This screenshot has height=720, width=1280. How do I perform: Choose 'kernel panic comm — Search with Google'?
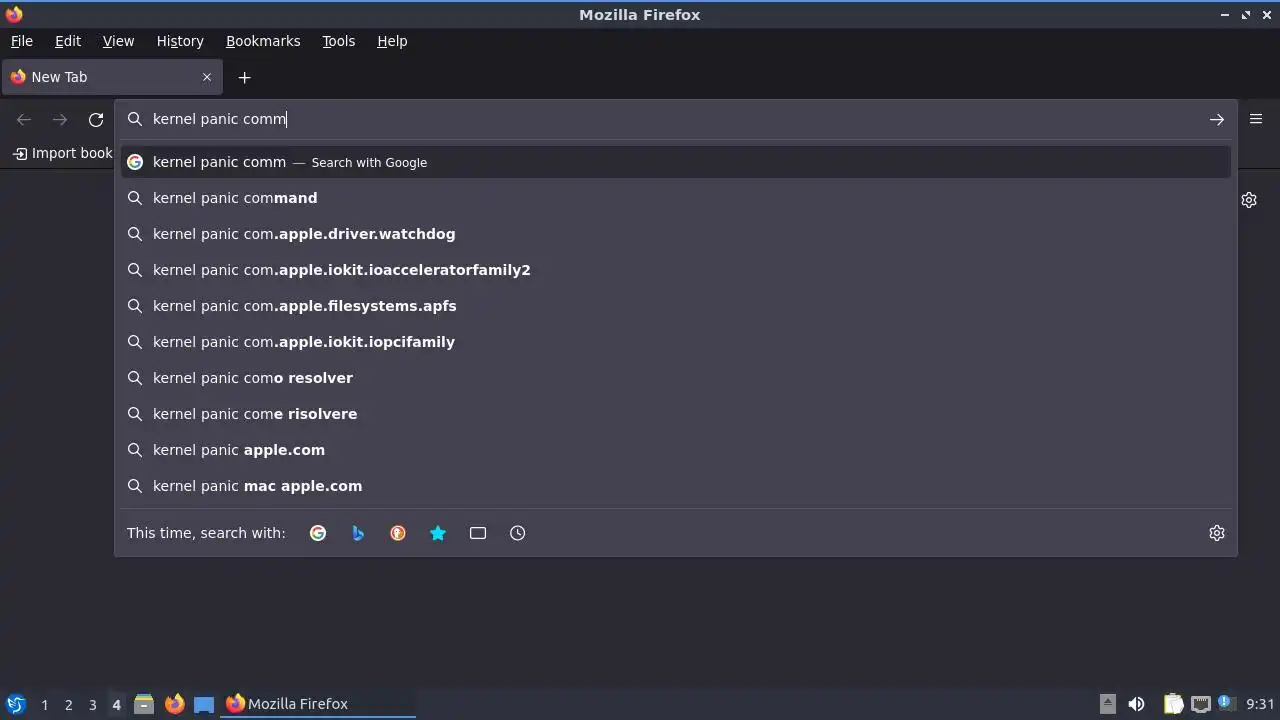click(x=676, y=162)
